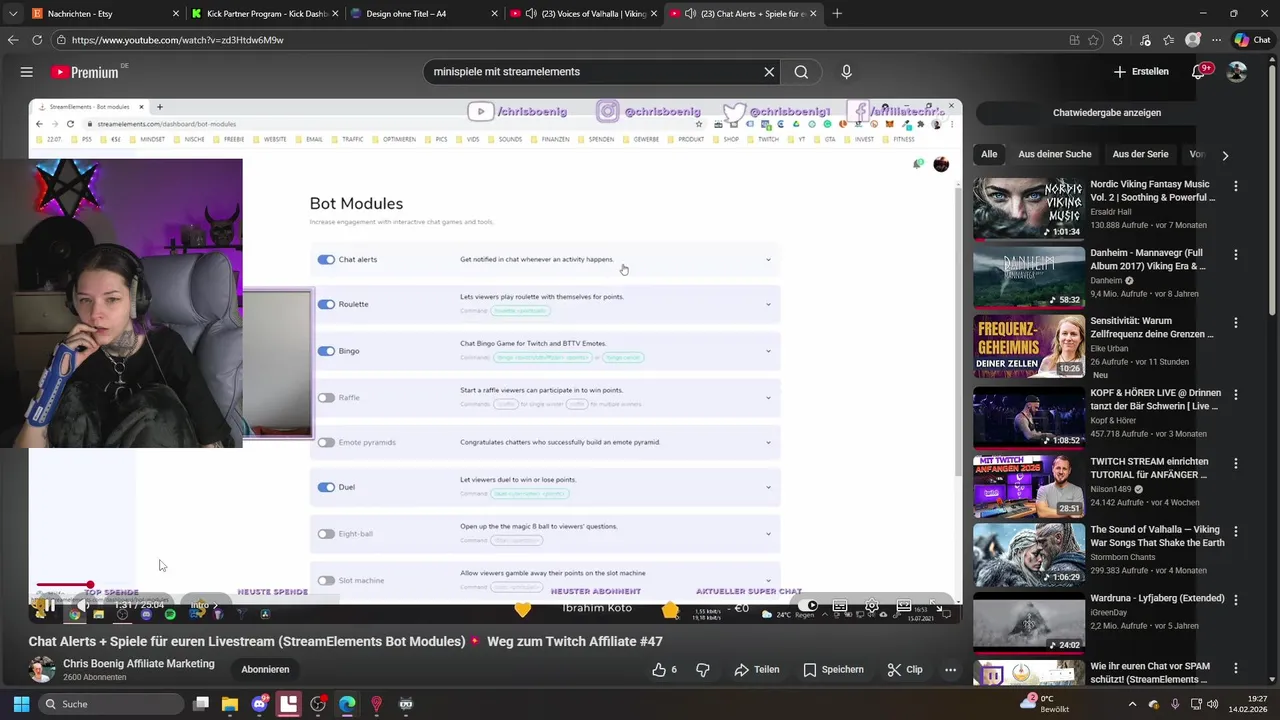Open a new browser tab
The image size is (1280, 720).
[x=837, y=13]
